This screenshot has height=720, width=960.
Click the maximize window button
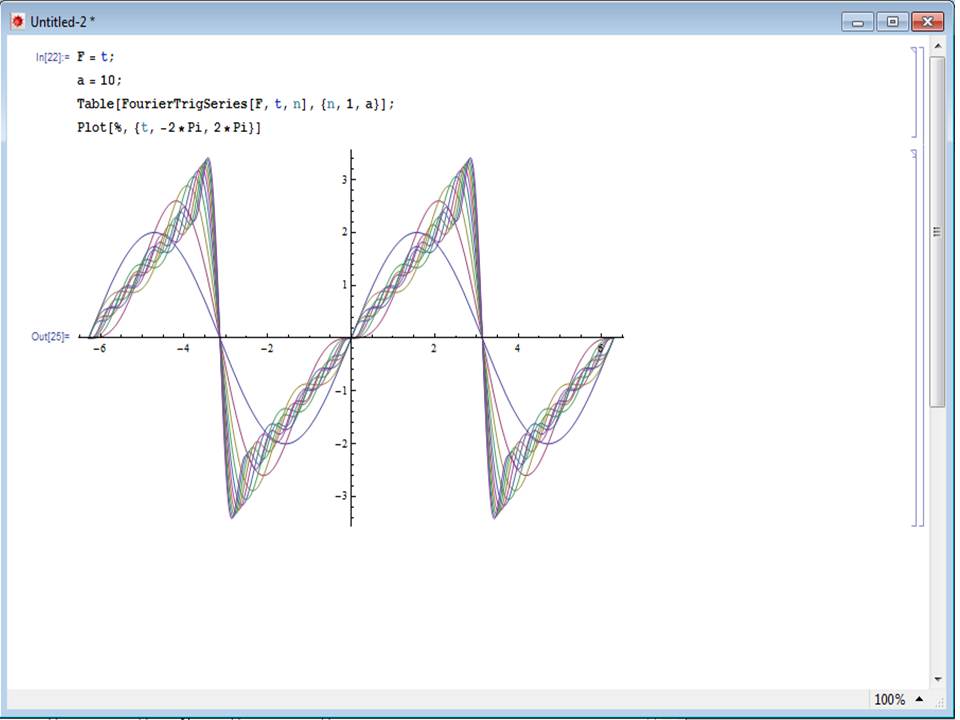point(891,21)
